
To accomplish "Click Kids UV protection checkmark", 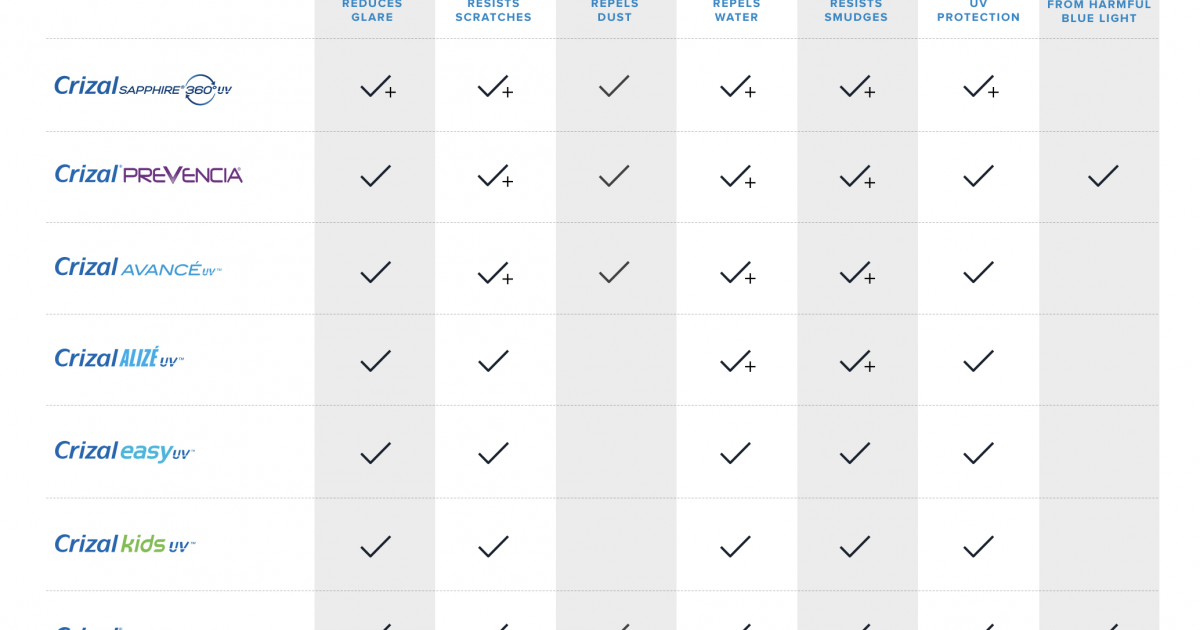I will pos(978,547).
